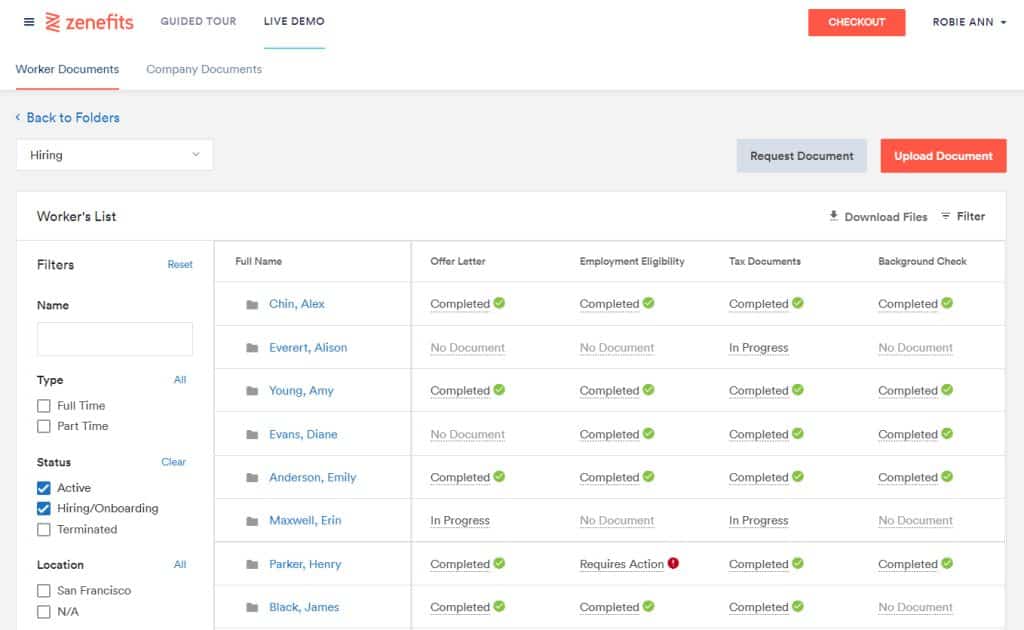Click the red Requires Action alert icon
The image size is (1024, 630).
pyautogui.click(x=673, y=563)
